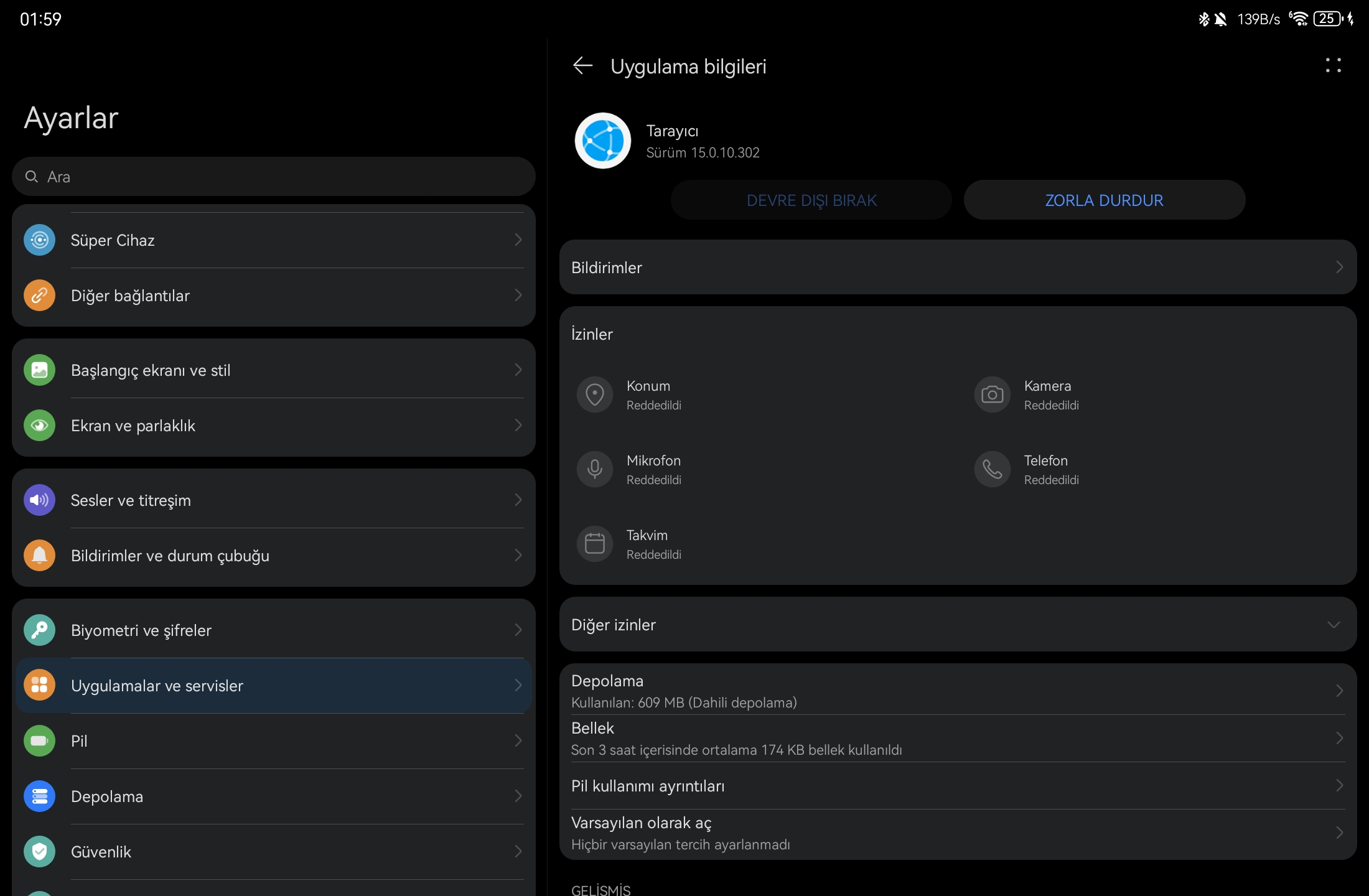Tap chevron on Güvenlik row
1369x896 pixels.
pos(518,852)
